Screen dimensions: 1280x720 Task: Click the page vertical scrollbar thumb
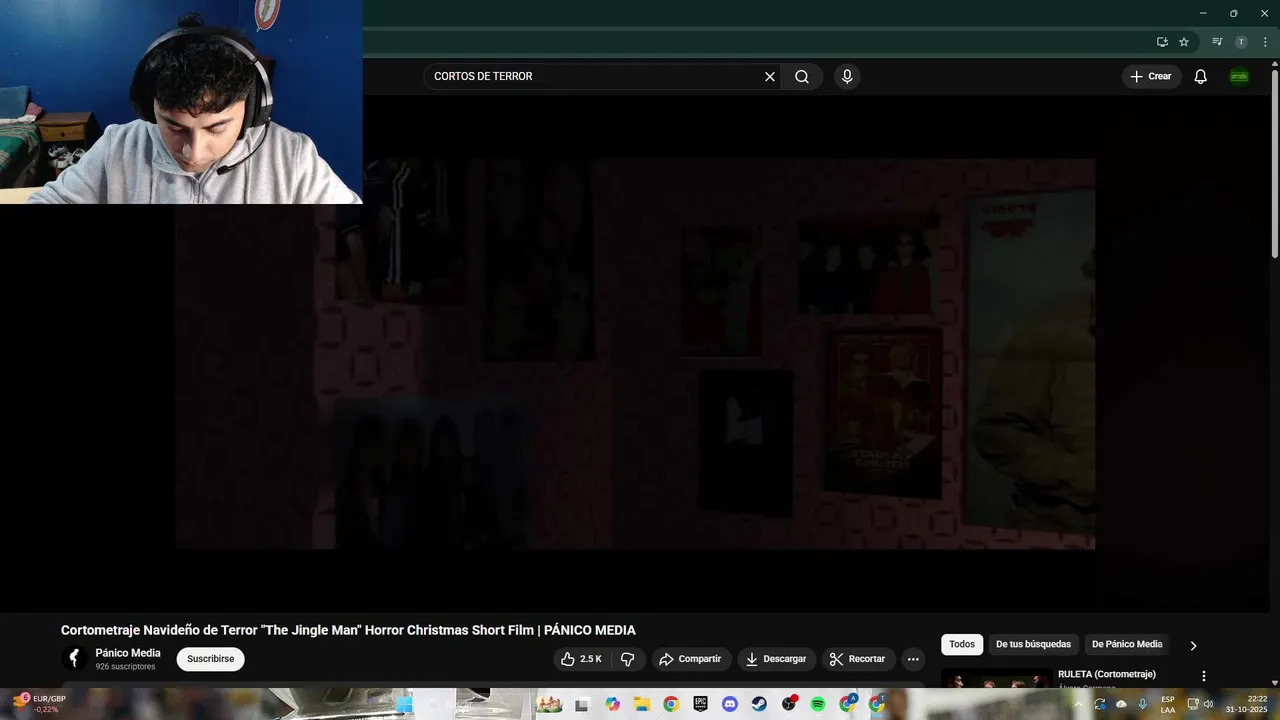click(x=1274, y=165)
